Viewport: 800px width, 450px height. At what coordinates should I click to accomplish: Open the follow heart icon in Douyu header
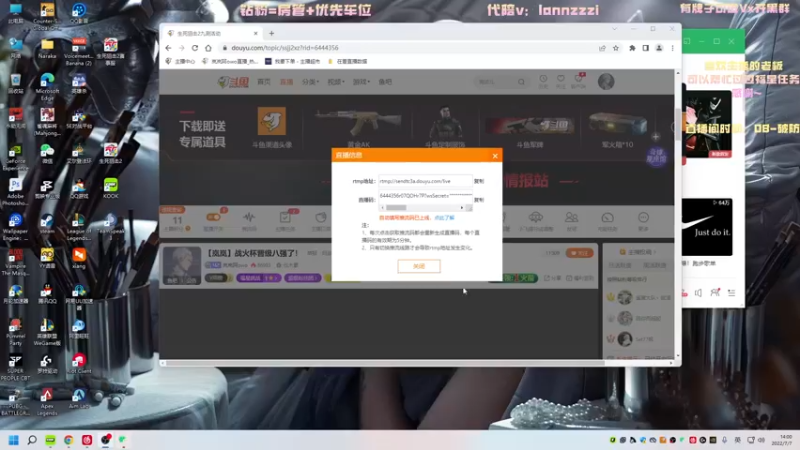pyautogui.click(x=561, y=81)
